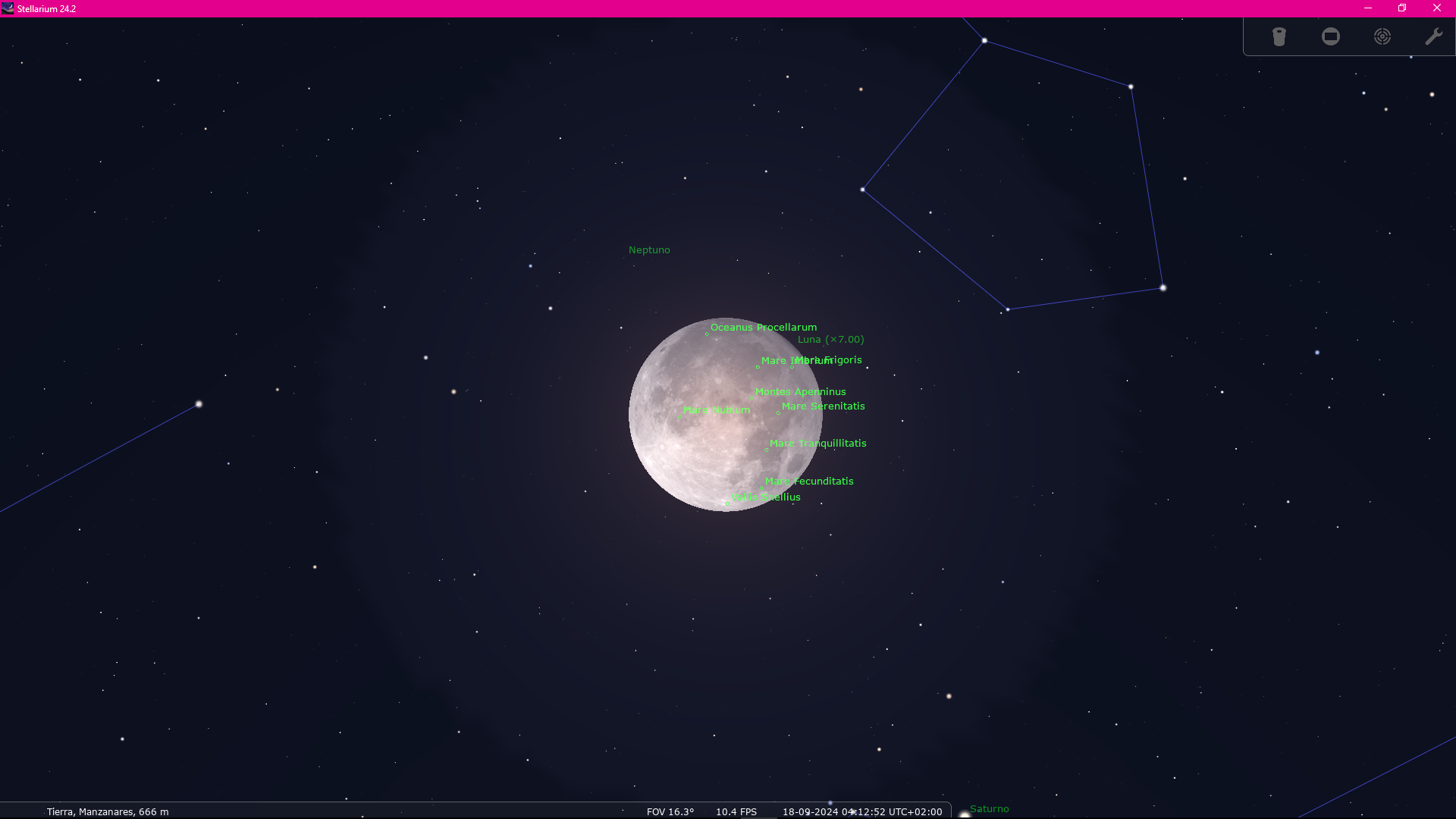Toggle the Oculars eyepiece view icon
Viewport: 1456px width, 819px height.
pos(1279,36)
